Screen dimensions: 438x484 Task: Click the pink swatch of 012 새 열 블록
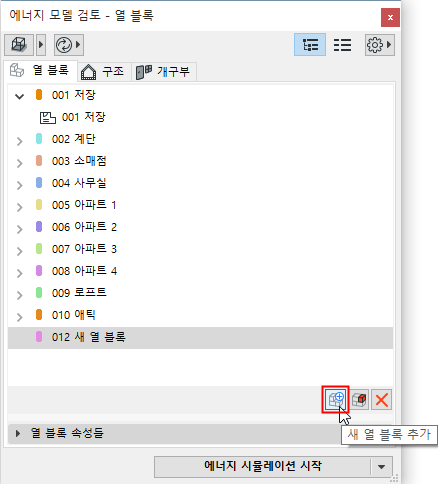pos(39,337)
